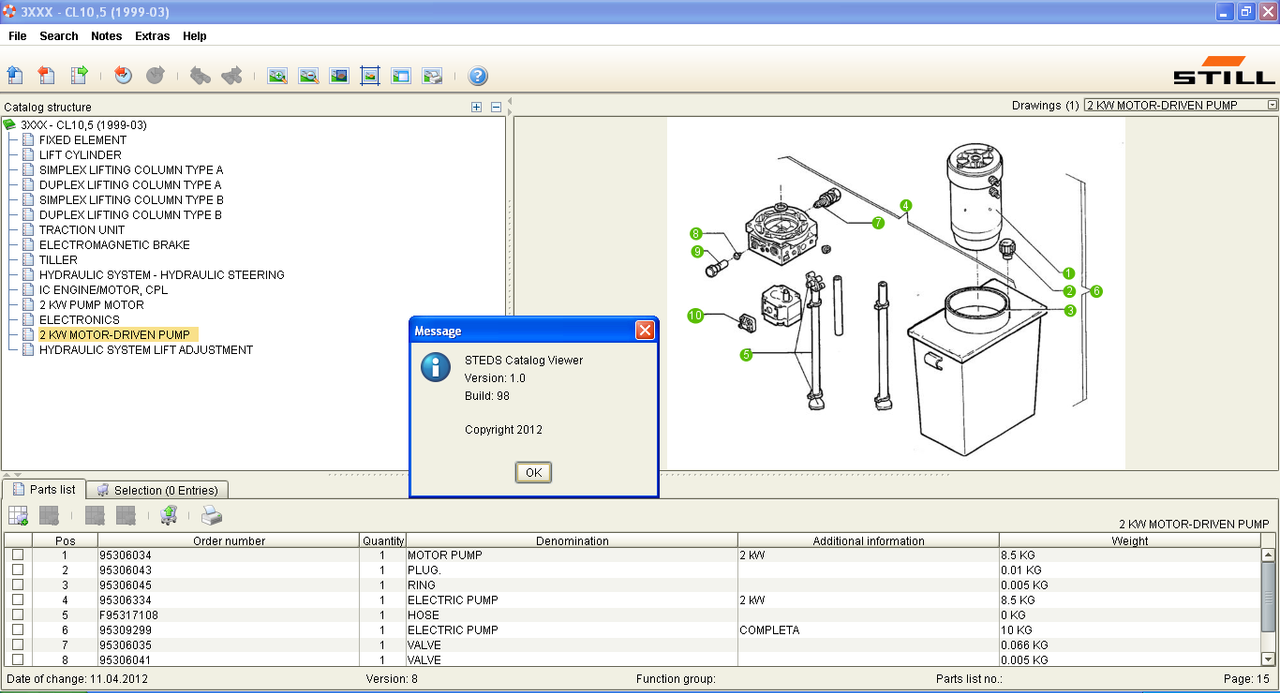Screen dimensions: 1280x693
Task: Select ELECTROMAGNETIC BRAKE in the catalog tree
Action: [x=114, y=245]
